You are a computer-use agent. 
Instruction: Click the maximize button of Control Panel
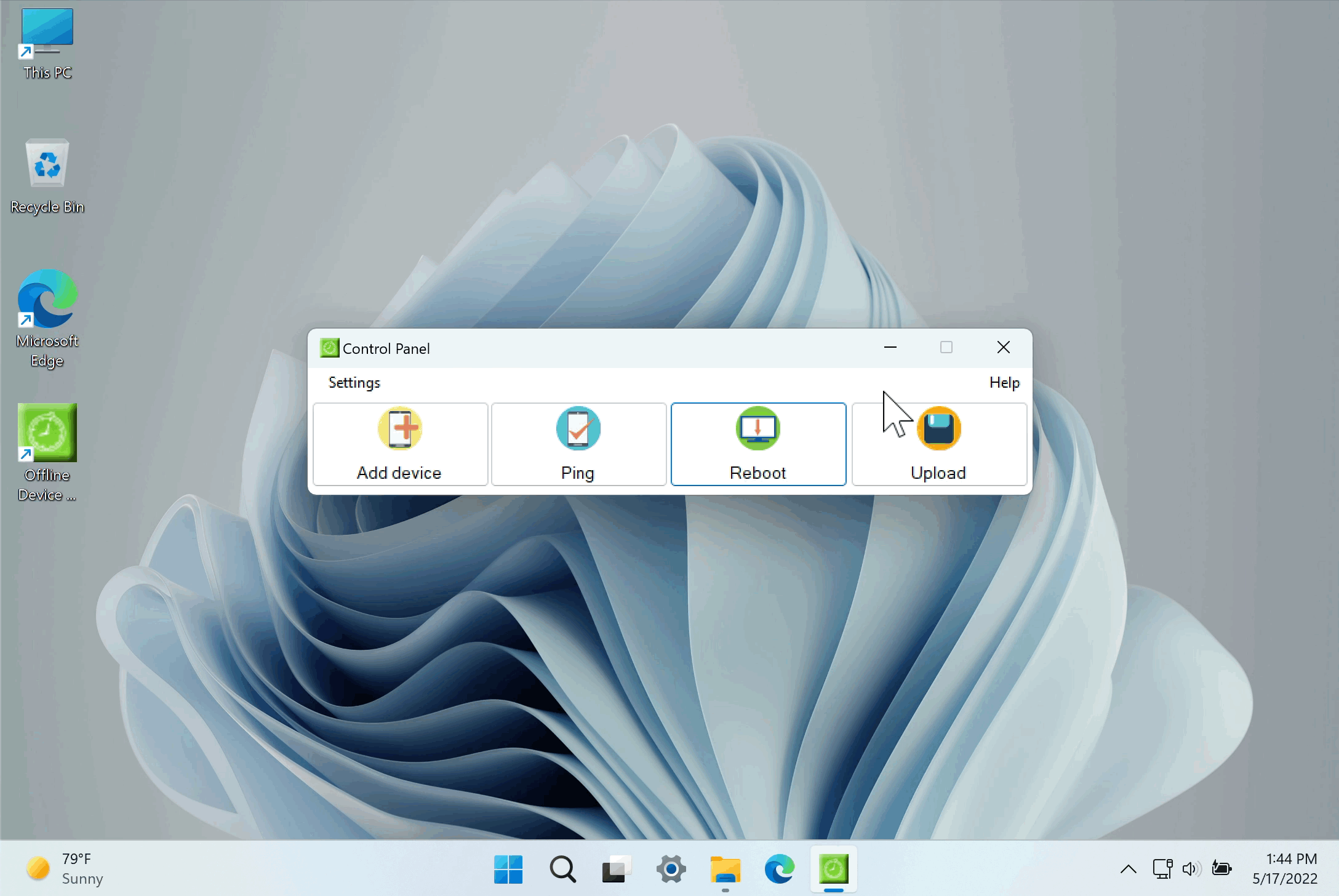coord(946,348)
